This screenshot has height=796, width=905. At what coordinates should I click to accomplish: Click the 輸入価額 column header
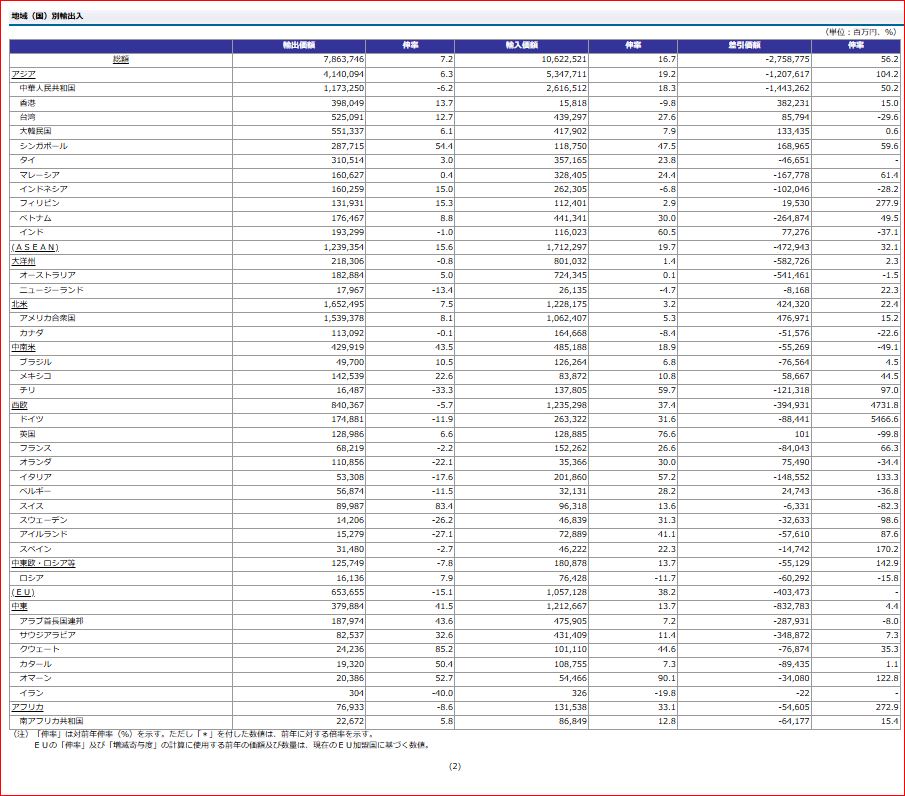(522, 45)
